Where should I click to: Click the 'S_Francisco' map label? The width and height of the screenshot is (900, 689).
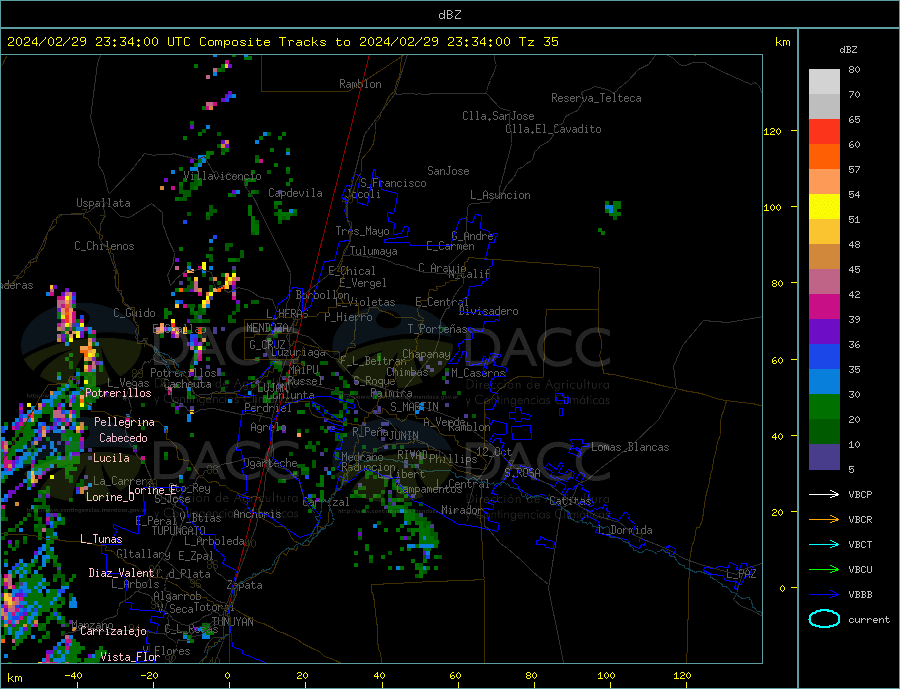click(393, 183)
